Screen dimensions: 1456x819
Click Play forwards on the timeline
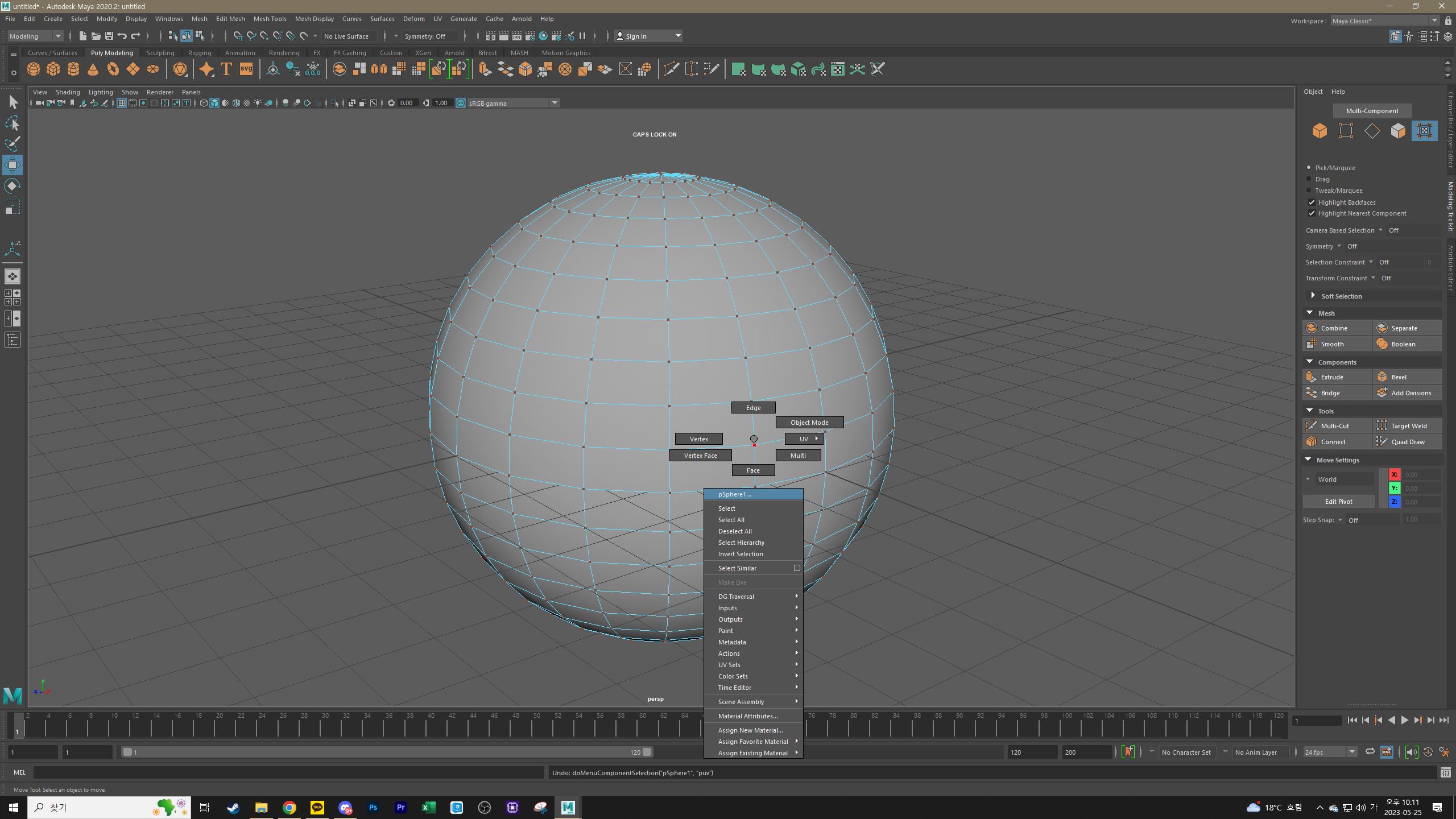click(x=1404, y=721)
